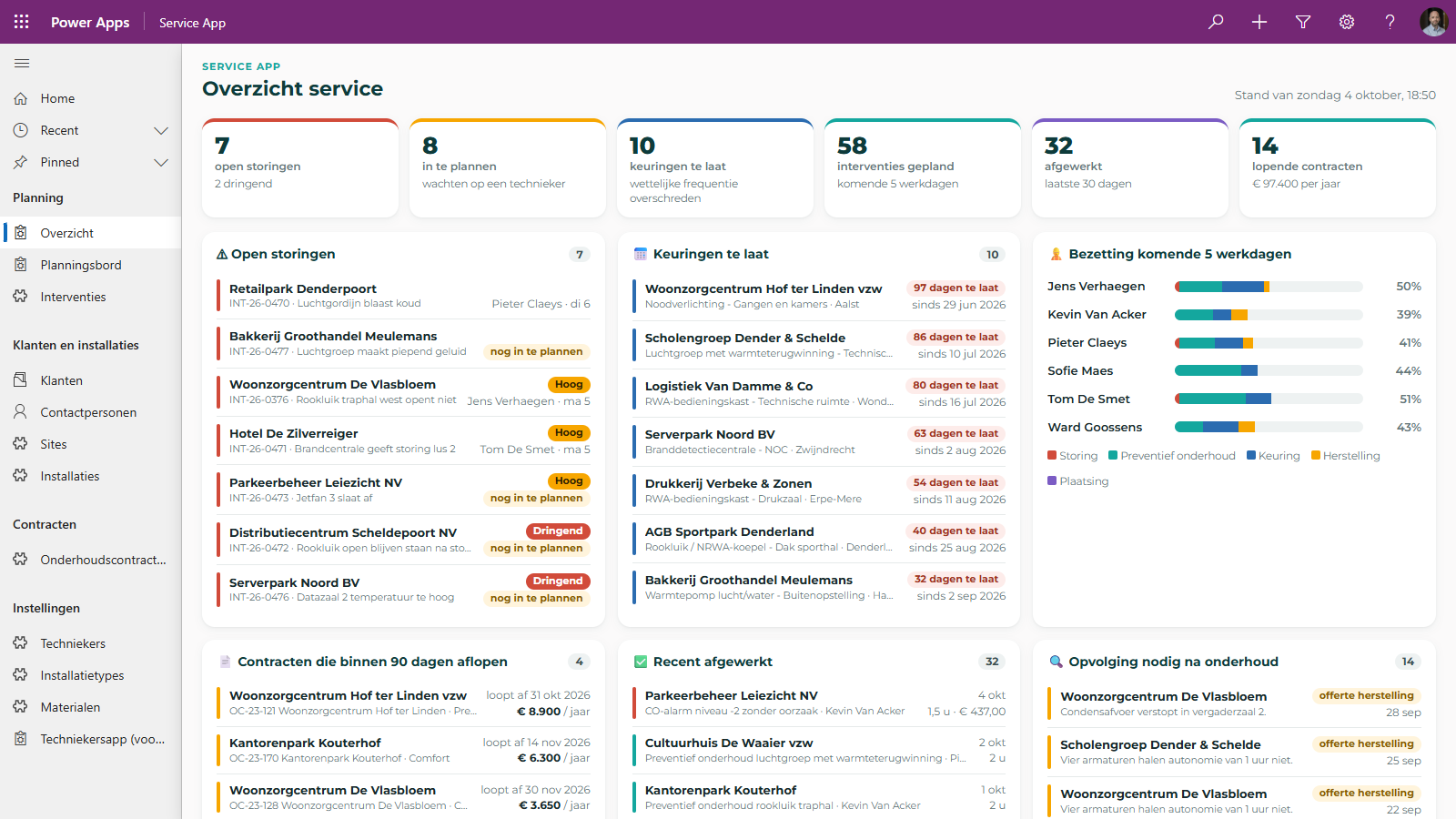Open Techniekersapp navigation item
Screen dimensions: 1456x819
(x=91, y=739)
